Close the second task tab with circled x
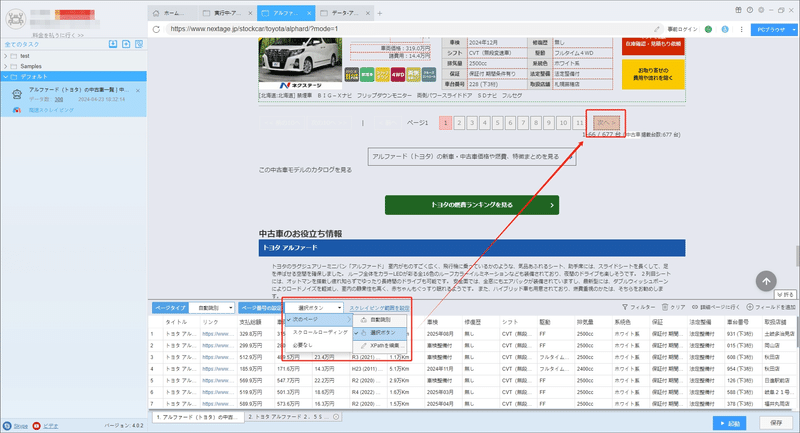The height and width of the screenshot is (433, 800). [x=336, y=417]
